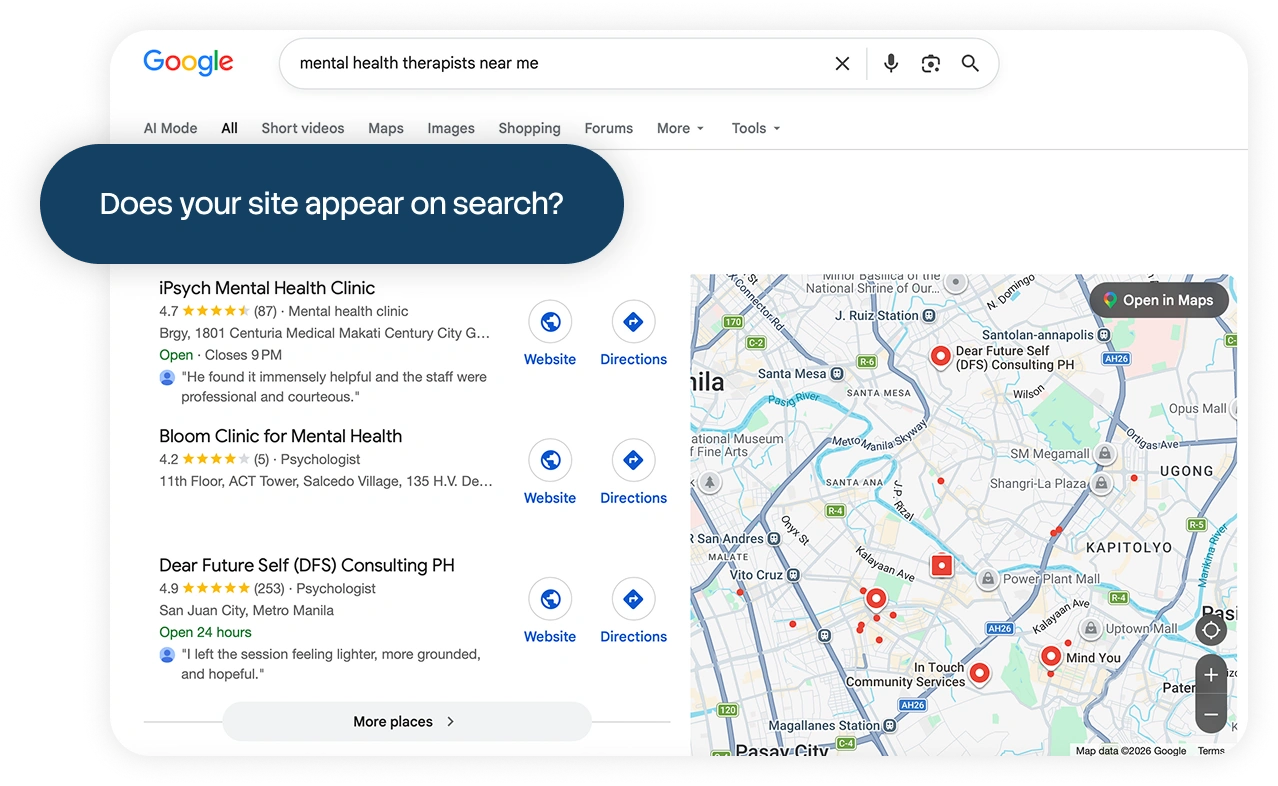Click Bloom Clinic's ACT Tower address
This screenshot has height=786, width=1278.
tap(326, 481)
